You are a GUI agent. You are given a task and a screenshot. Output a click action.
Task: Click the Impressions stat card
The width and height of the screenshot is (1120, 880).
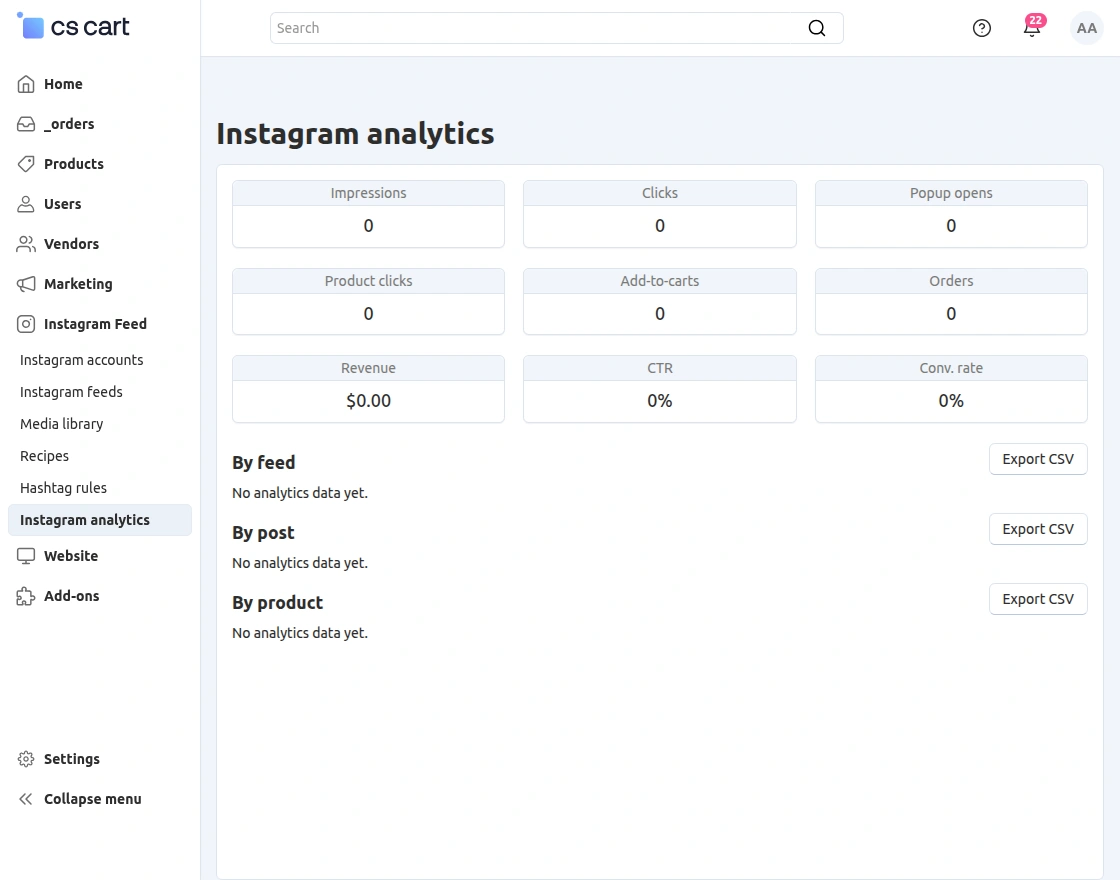[369, 214]
